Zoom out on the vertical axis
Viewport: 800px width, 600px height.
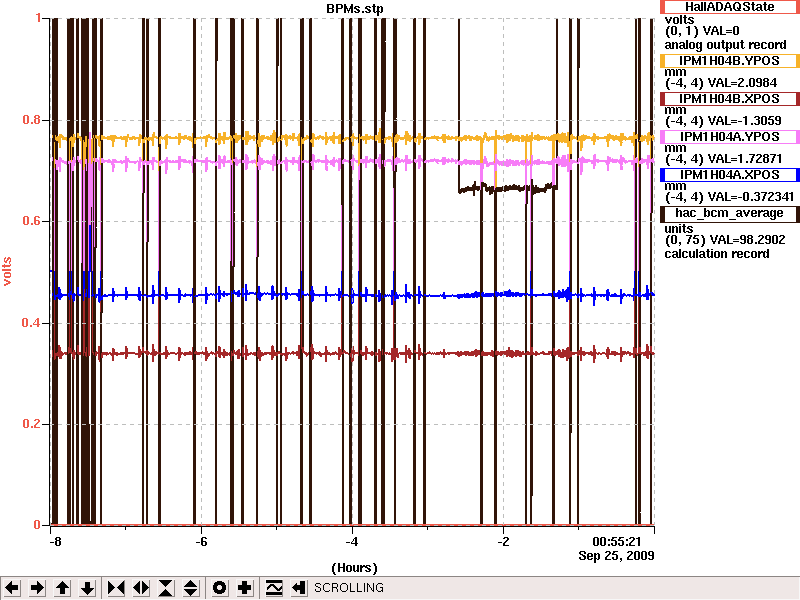click(x=191, y=588)
